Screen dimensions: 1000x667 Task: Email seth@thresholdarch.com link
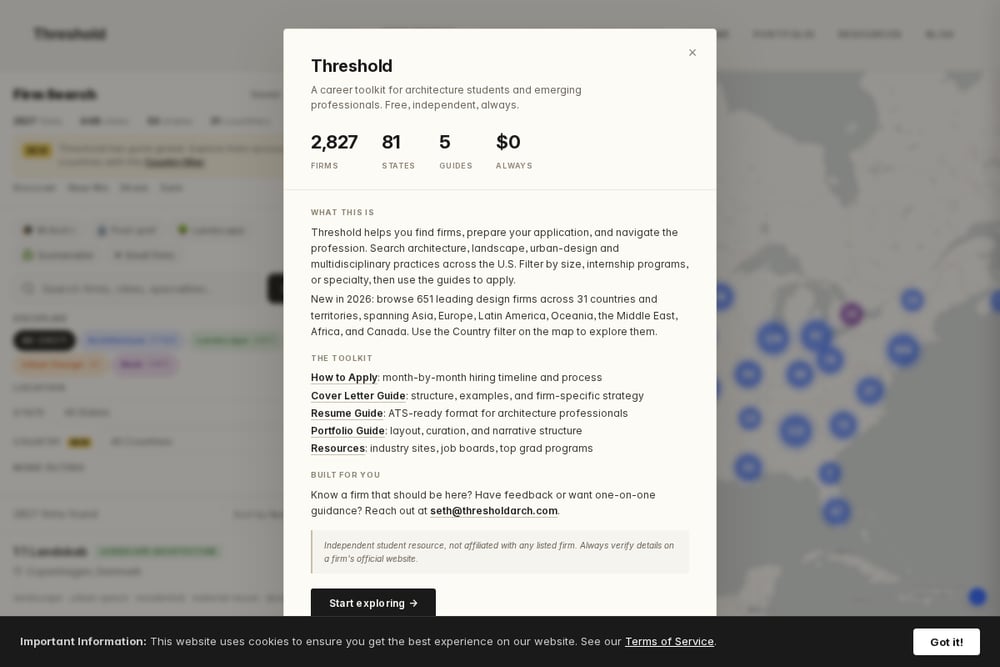click(494, 511)
